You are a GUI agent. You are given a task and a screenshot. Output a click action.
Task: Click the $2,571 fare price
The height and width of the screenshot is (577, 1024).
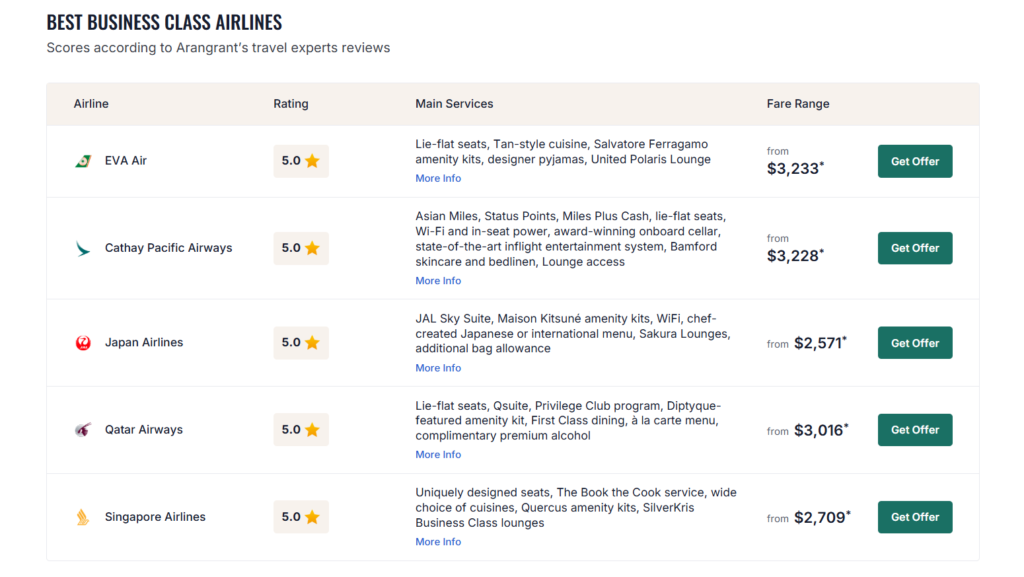pyautogui.click(x=820, y=343)
